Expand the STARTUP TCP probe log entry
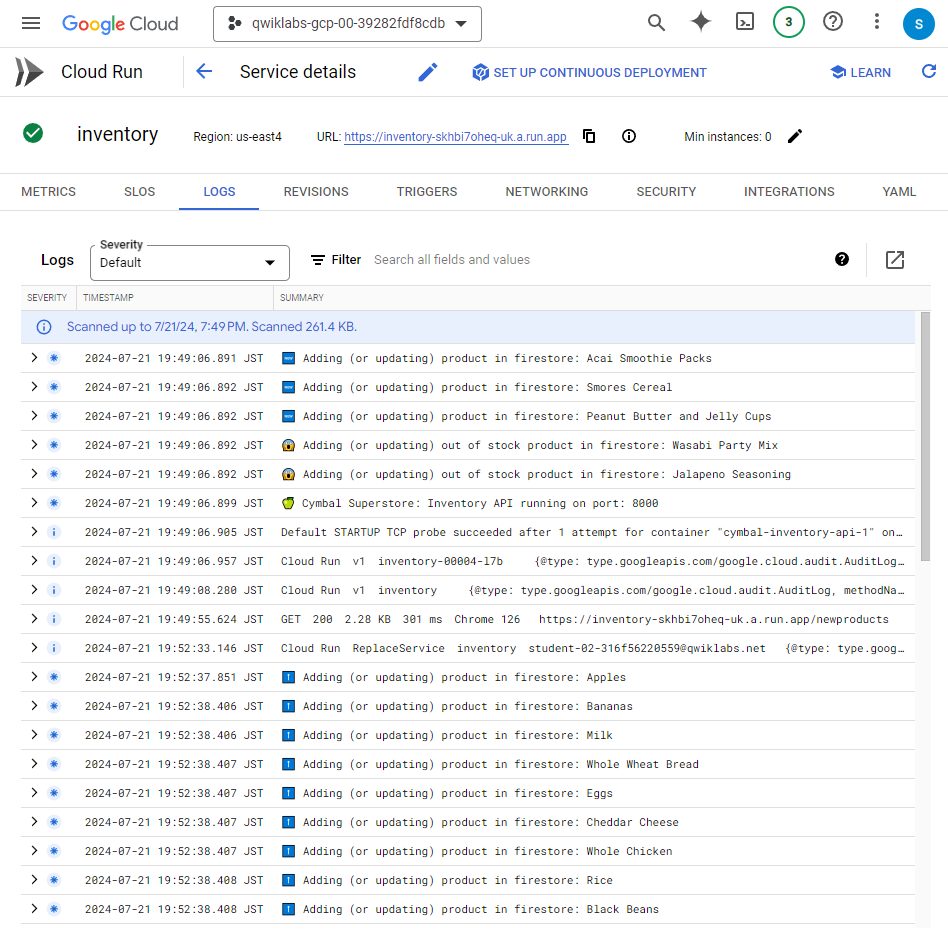948x950 pixels. pyautogui.click(x=34, y=532)
